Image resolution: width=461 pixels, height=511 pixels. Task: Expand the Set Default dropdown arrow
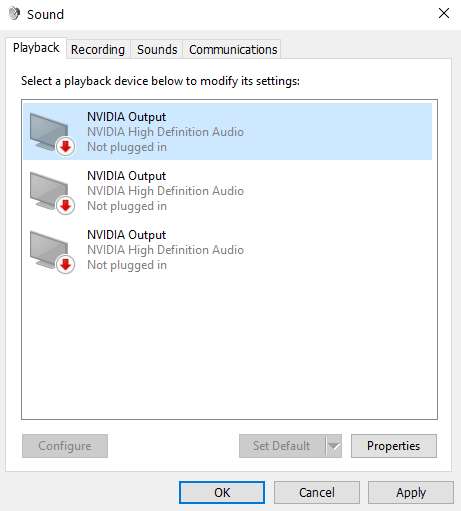tap(334, 446)
